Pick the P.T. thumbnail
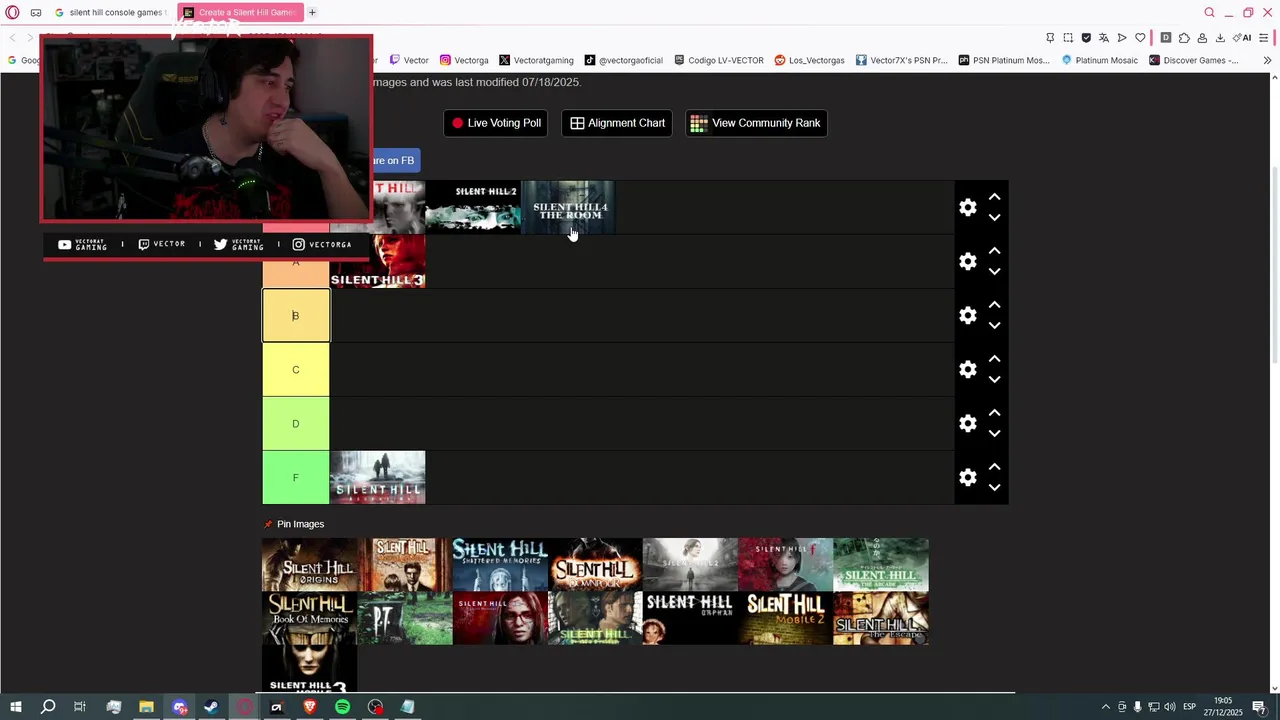 [405, 618]
